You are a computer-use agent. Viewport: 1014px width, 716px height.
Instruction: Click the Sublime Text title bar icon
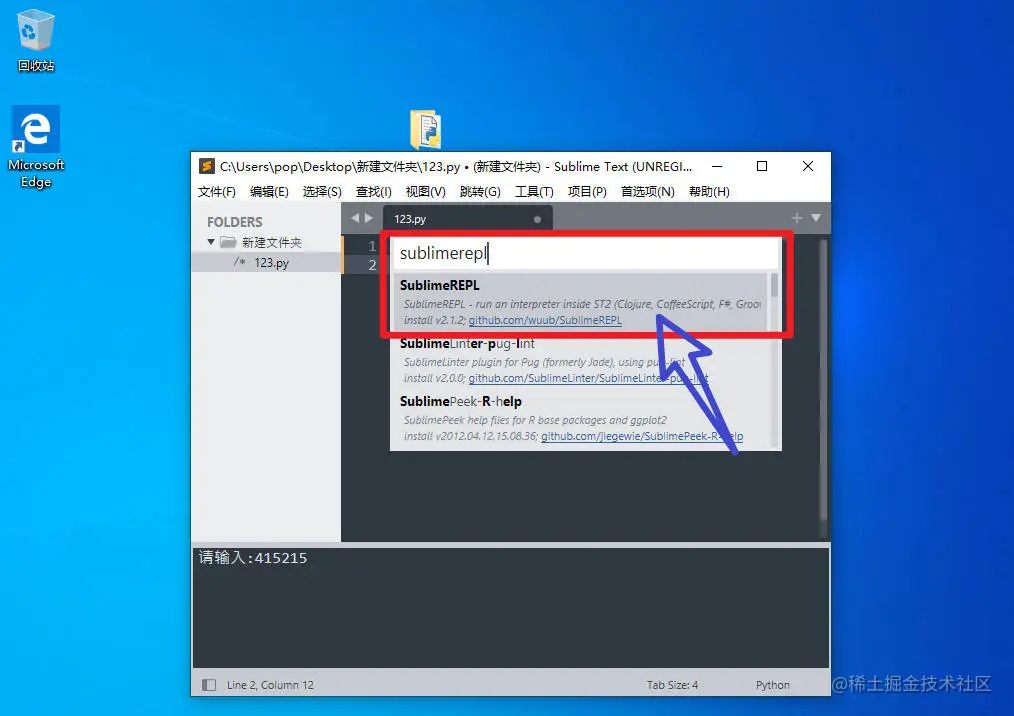coord(206,166)
